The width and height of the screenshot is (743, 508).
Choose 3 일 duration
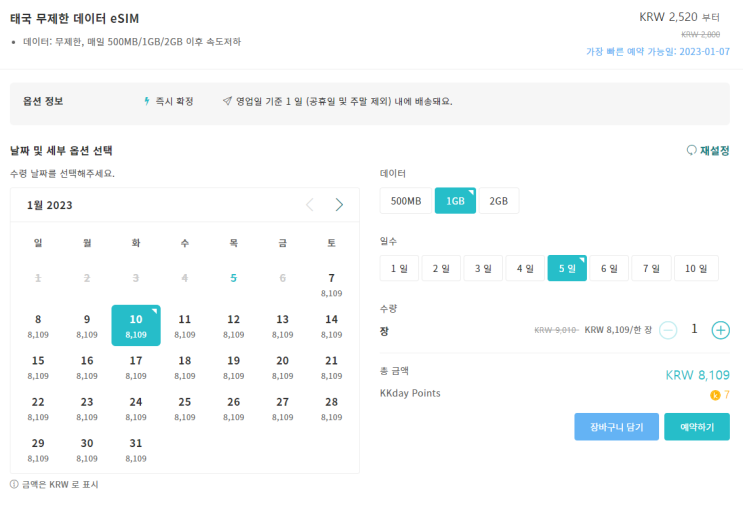click(483, 268)
